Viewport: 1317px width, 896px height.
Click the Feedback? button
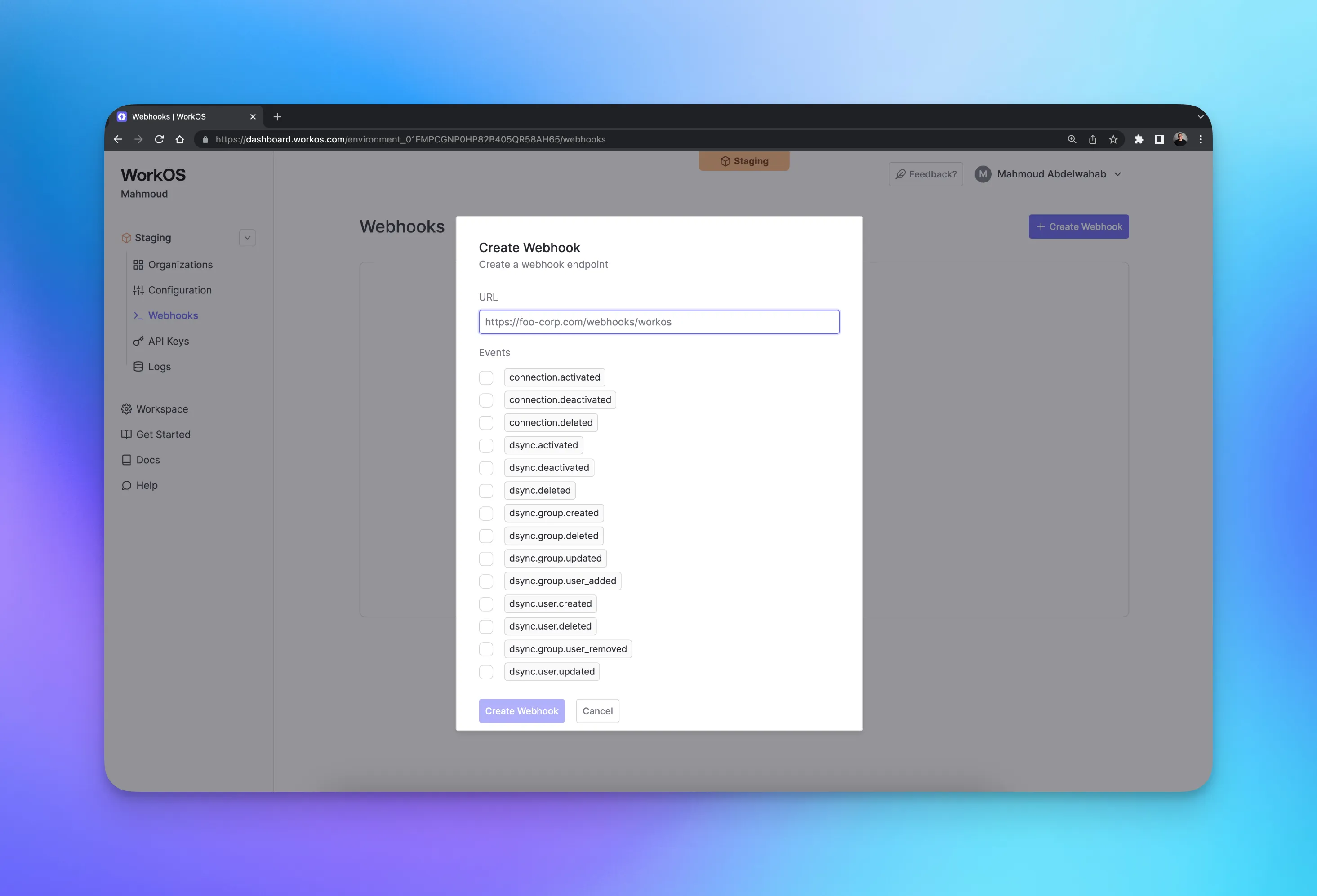925,174
